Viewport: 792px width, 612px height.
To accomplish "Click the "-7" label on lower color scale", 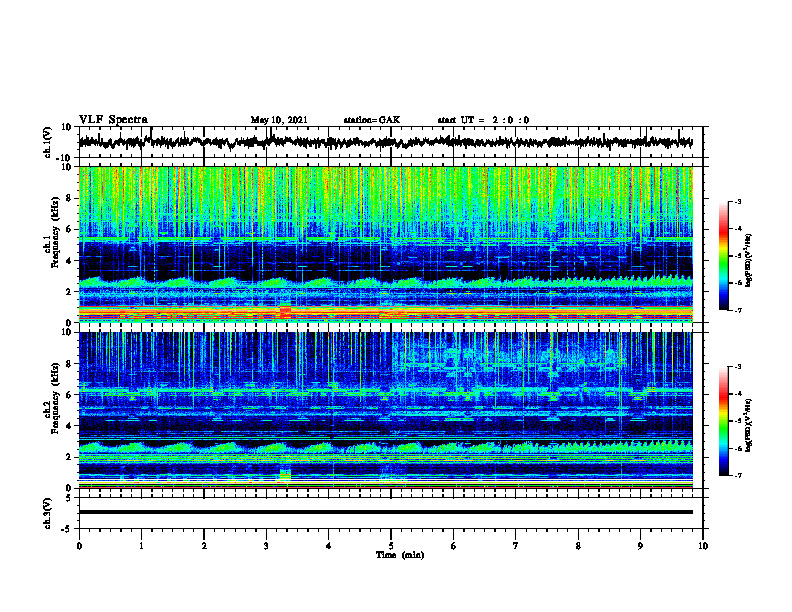I will pos(738,476).
